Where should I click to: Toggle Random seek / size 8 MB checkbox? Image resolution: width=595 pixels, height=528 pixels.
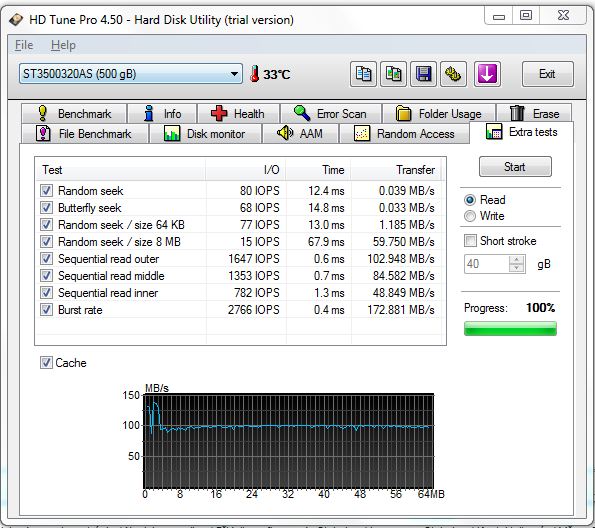[x=46, y=242]
